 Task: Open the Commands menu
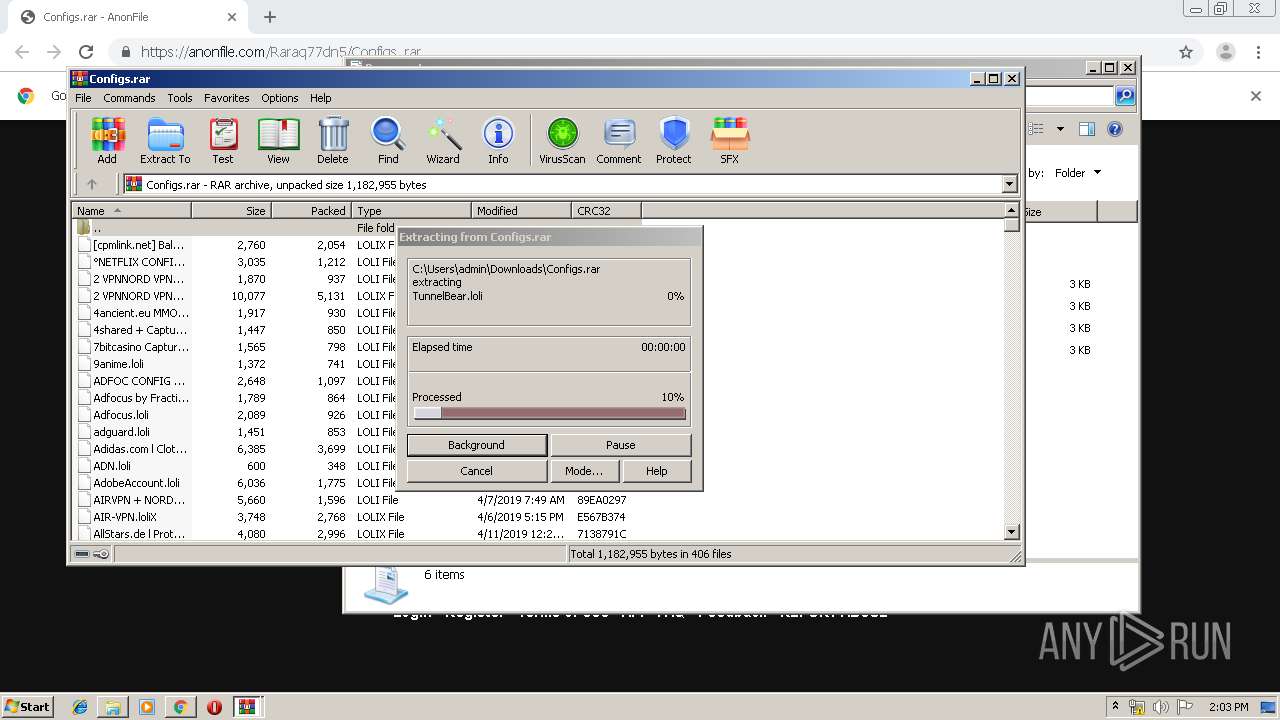pyautogui.click(x=129, y=98)
